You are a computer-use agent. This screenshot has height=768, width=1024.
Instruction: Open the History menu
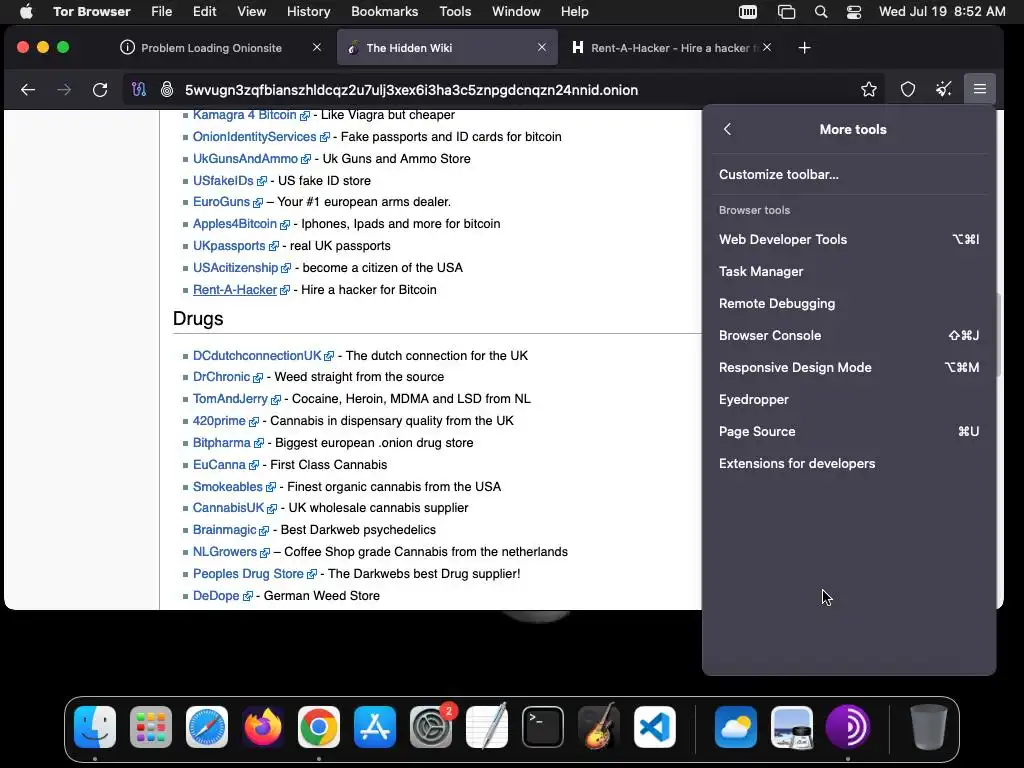[x=308, y=12]
